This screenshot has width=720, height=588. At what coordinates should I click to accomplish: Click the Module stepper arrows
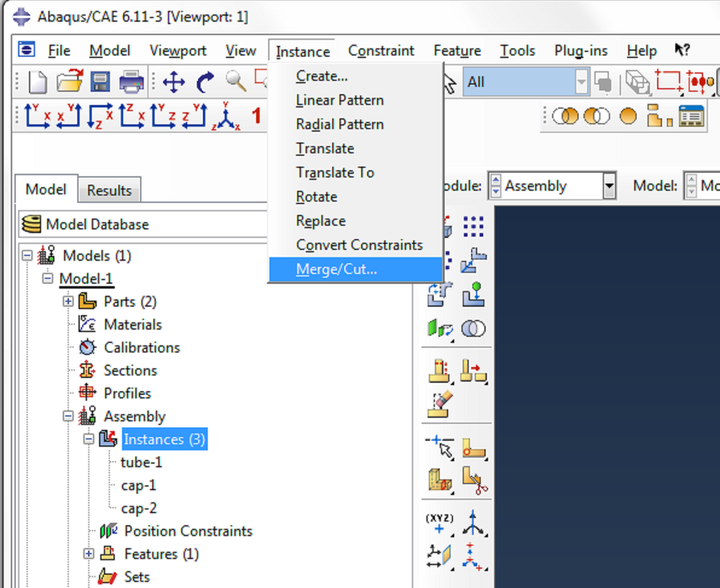(x=495, y=186)
